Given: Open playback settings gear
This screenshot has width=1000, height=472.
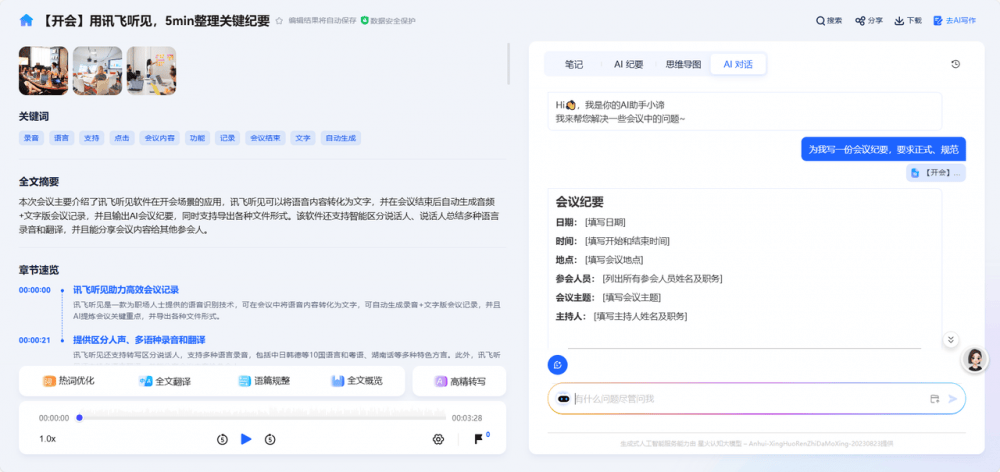Looking at the screenshot, I should tap(438, 439).
